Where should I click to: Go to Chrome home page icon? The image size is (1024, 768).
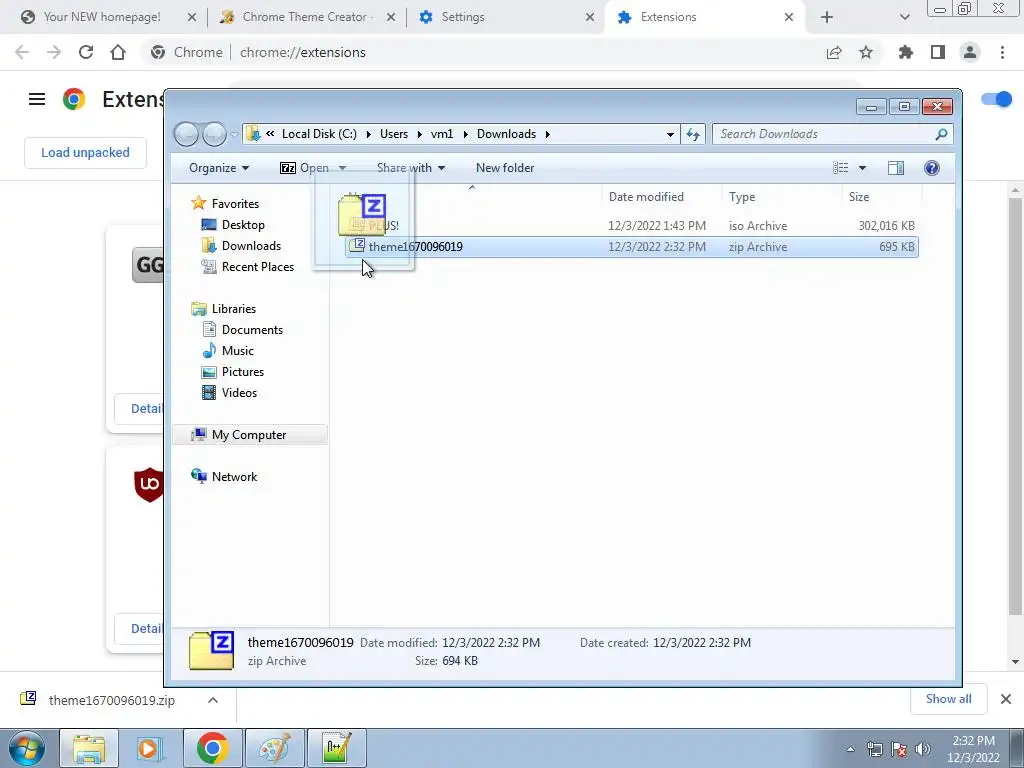point(118,52)
